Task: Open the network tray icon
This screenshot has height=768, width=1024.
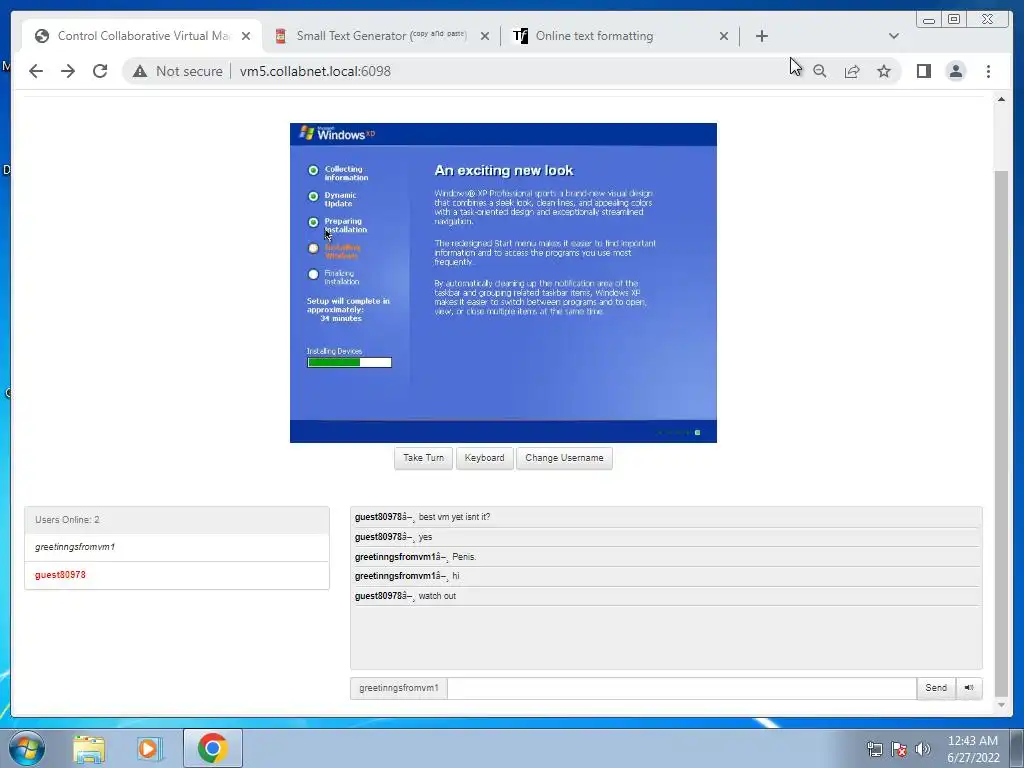Action: point(874,749)
